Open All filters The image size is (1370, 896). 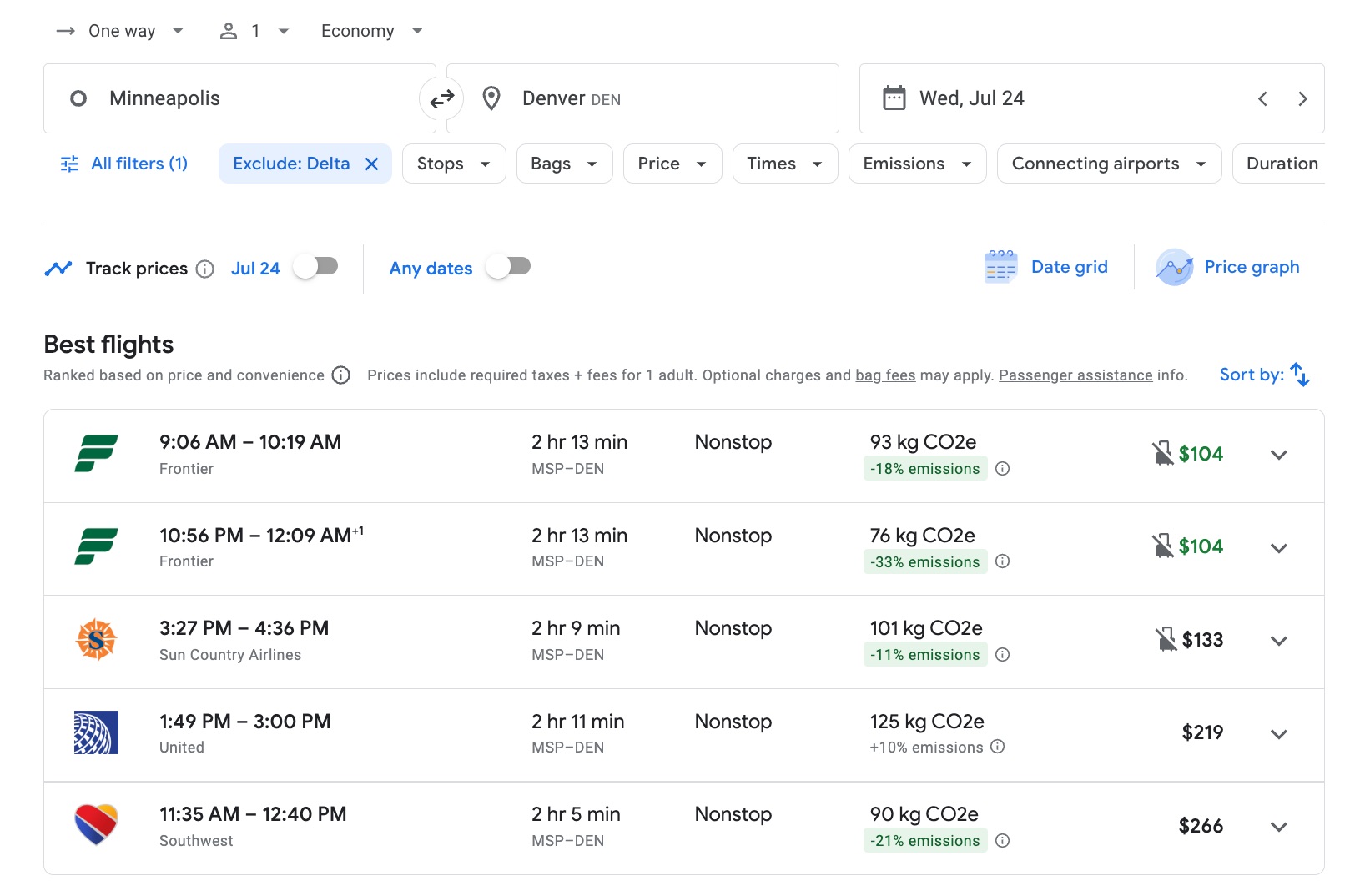point(123,164)
